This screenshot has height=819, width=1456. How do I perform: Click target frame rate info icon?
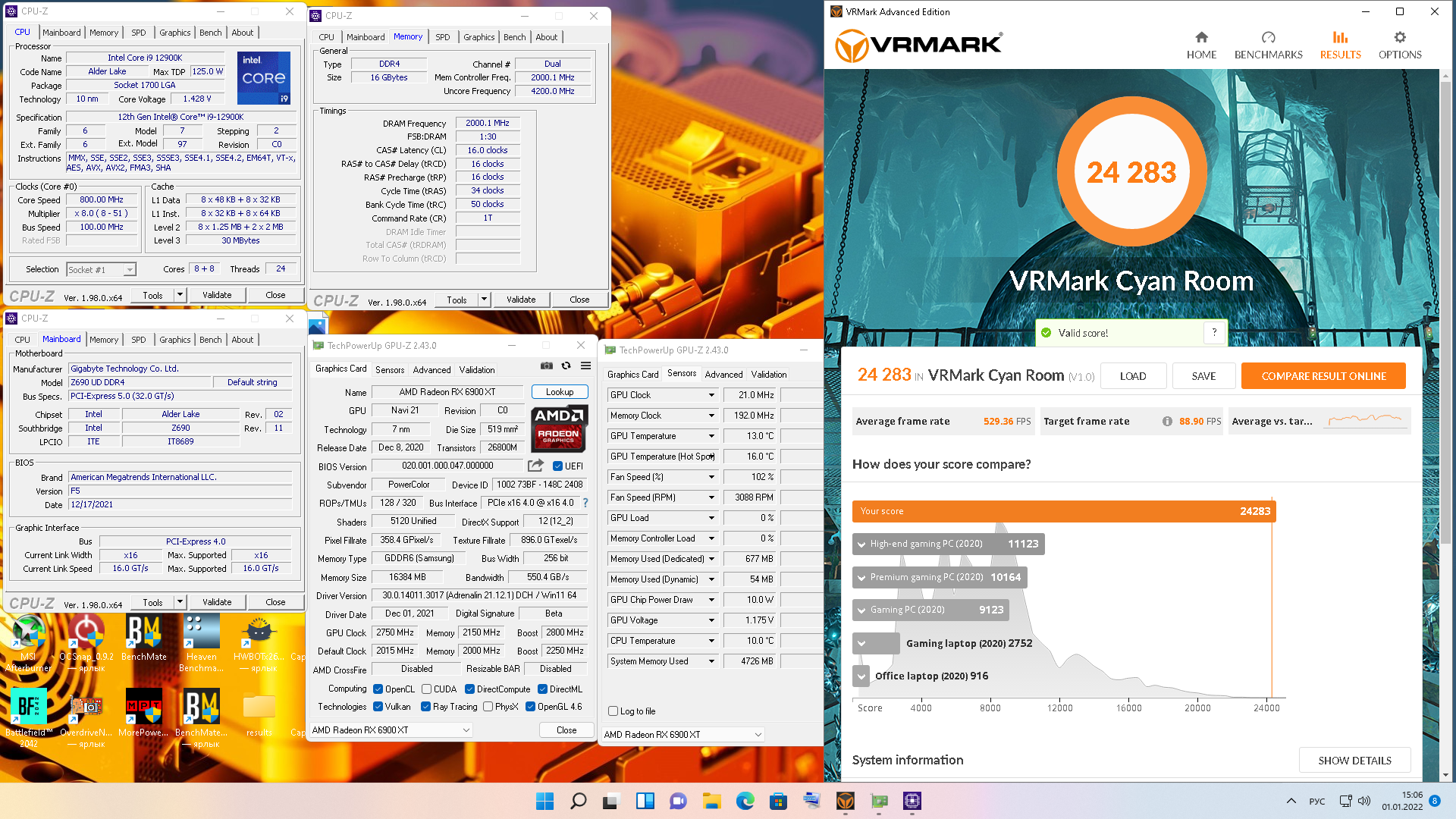pos(1167,422)
